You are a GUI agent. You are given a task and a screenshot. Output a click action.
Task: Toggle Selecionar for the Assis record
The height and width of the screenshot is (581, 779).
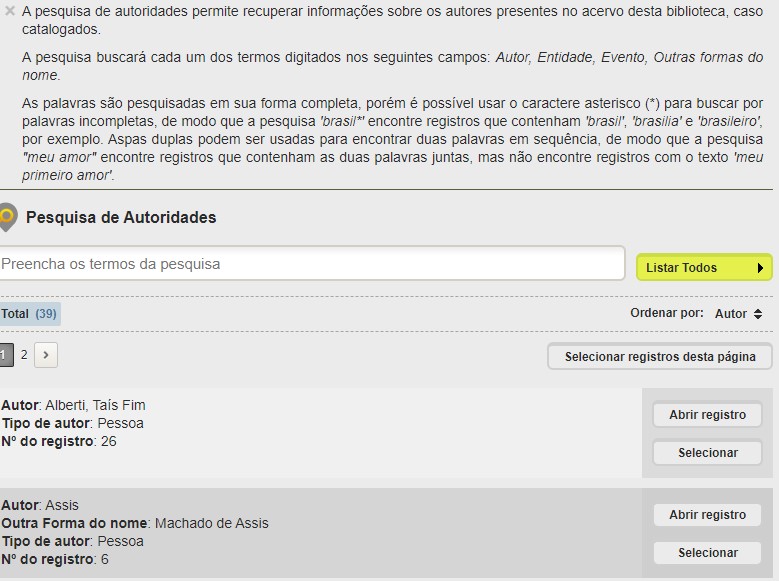tap(707, 553)
